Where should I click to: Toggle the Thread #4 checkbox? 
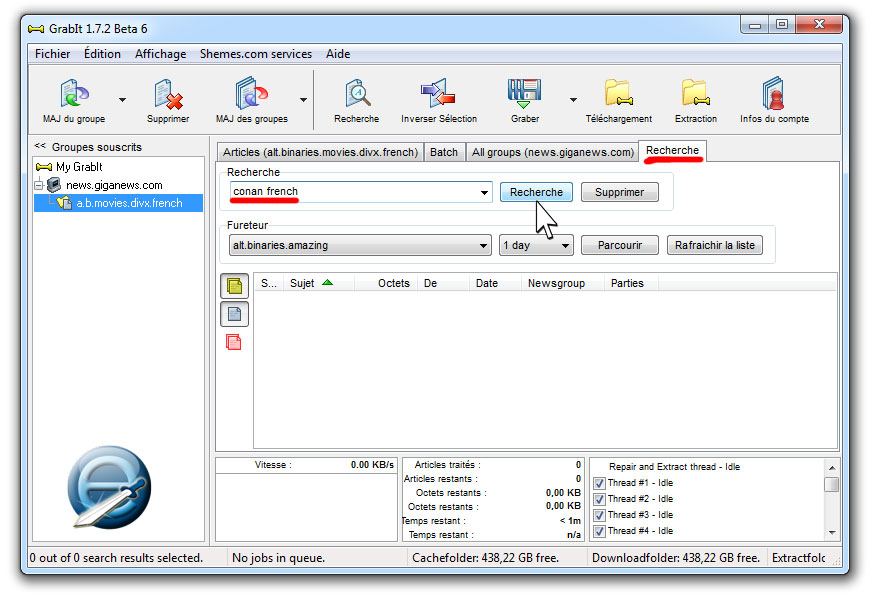pyautogui.click(x=599, y=531)
